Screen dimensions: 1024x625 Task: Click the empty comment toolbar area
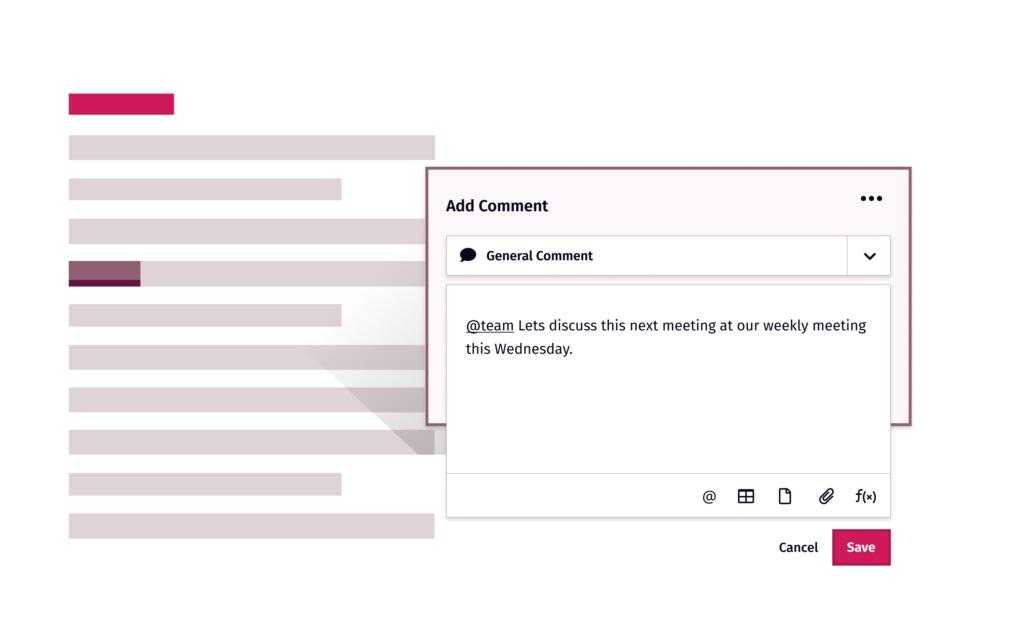tap(568, 496)
